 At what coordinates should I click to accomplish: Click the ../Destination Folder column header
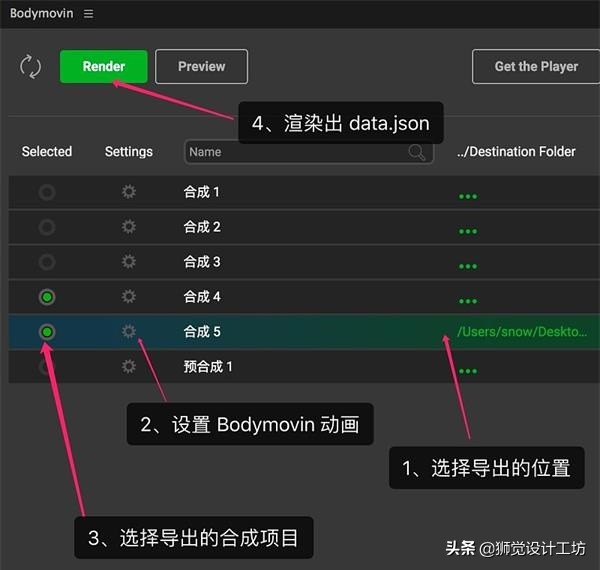516,151
